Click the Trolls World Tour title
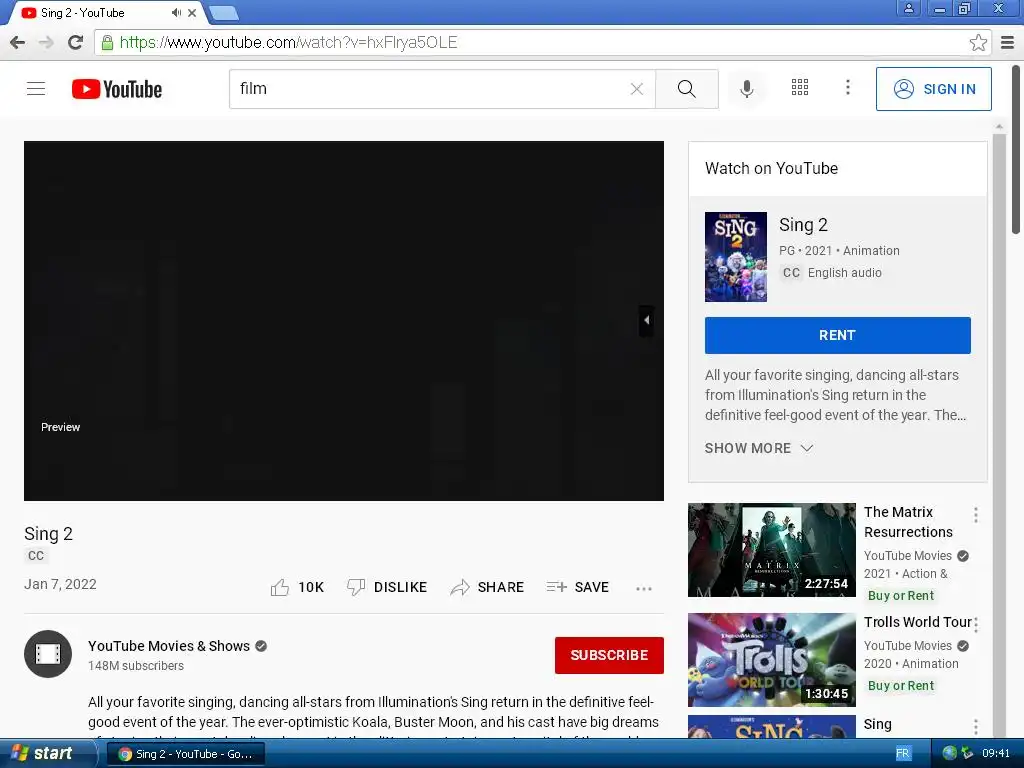 tap(918, 622)
